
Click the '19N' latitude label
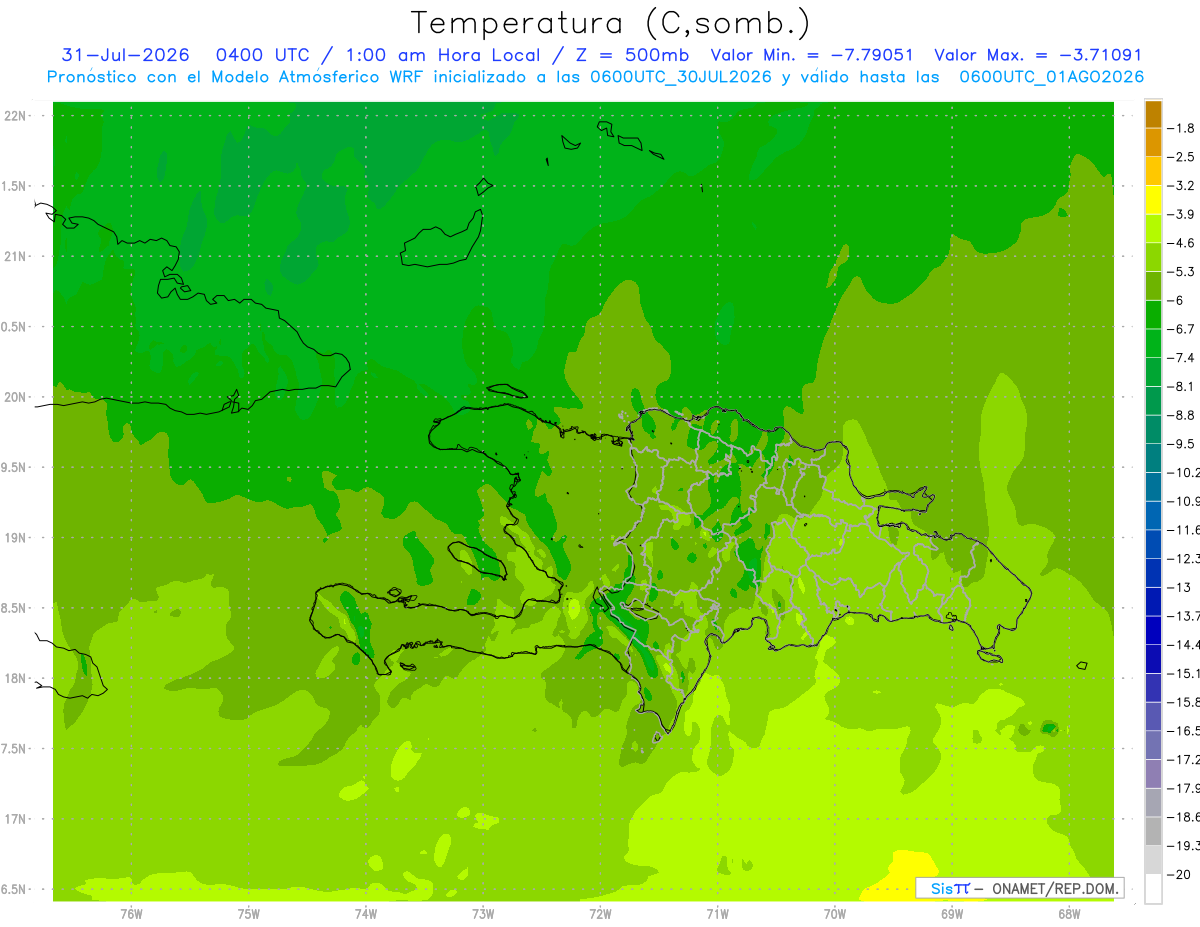pyautogui.click(x=16, y=538)
